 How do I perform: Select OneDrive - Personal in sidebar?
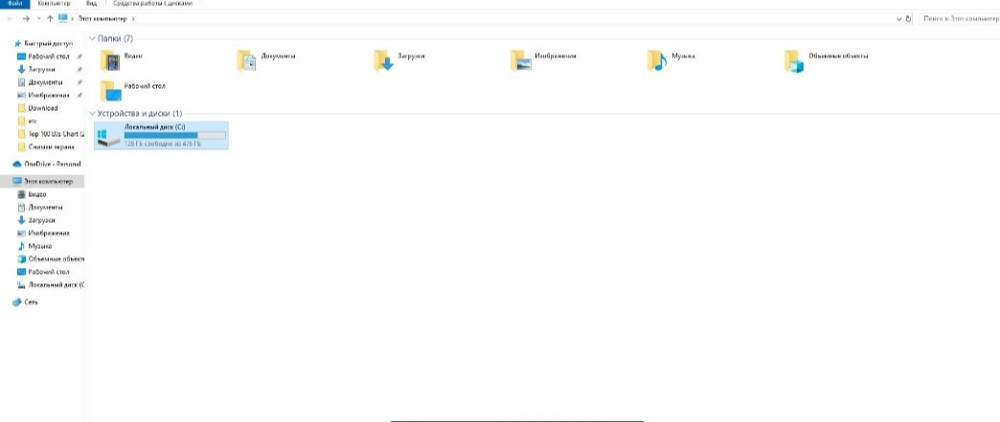(52, 163)
